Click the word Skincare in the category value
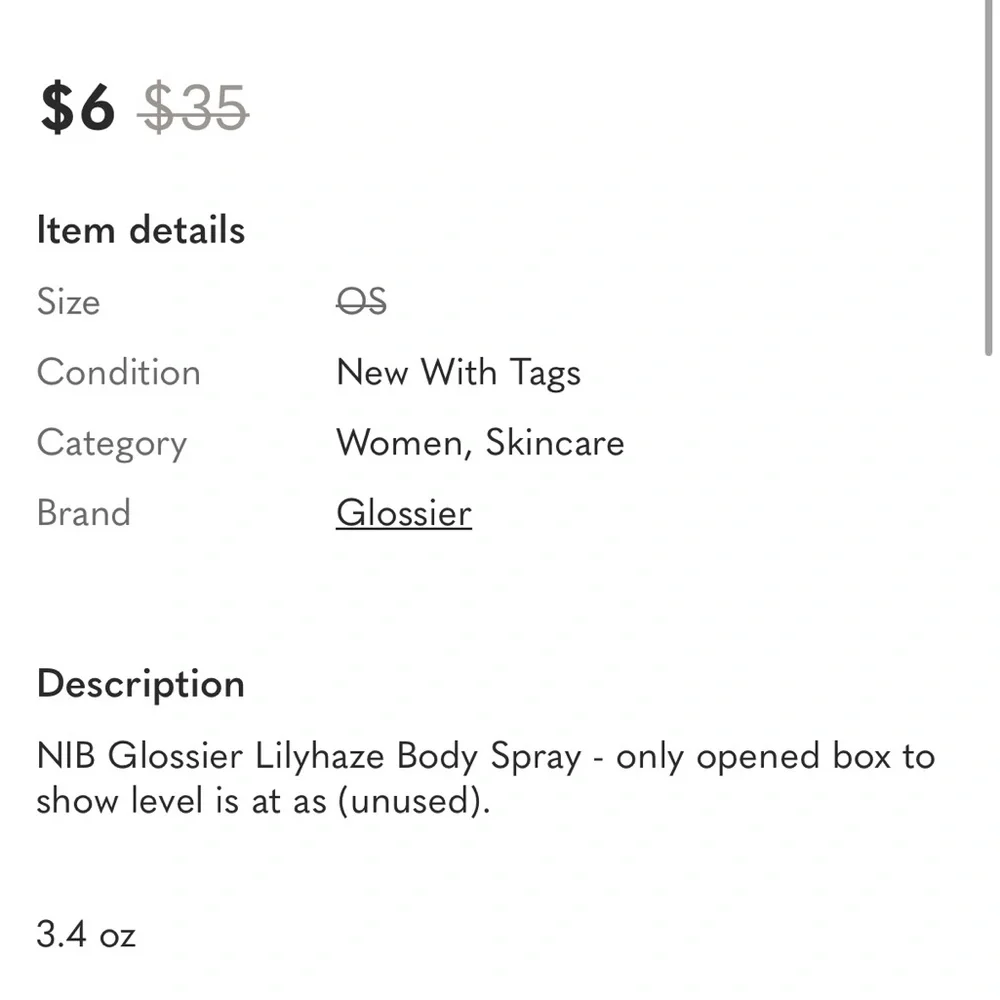This screenshot has width=1000, height=1000. click(555, 443)
